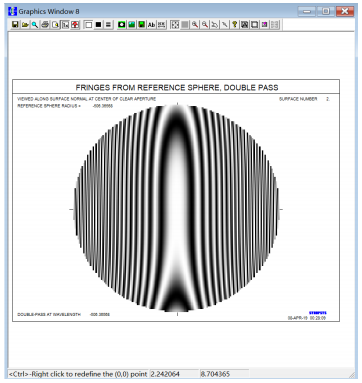Click the second red zoom magnifier icon
This screenshot has height=383, width=362.
pos(205,25)
